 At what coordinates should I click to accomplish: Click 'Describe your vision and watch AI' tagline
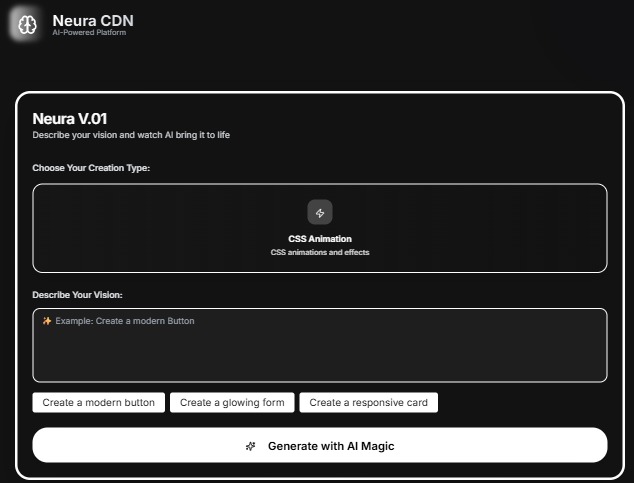click(x=131, y=135)
